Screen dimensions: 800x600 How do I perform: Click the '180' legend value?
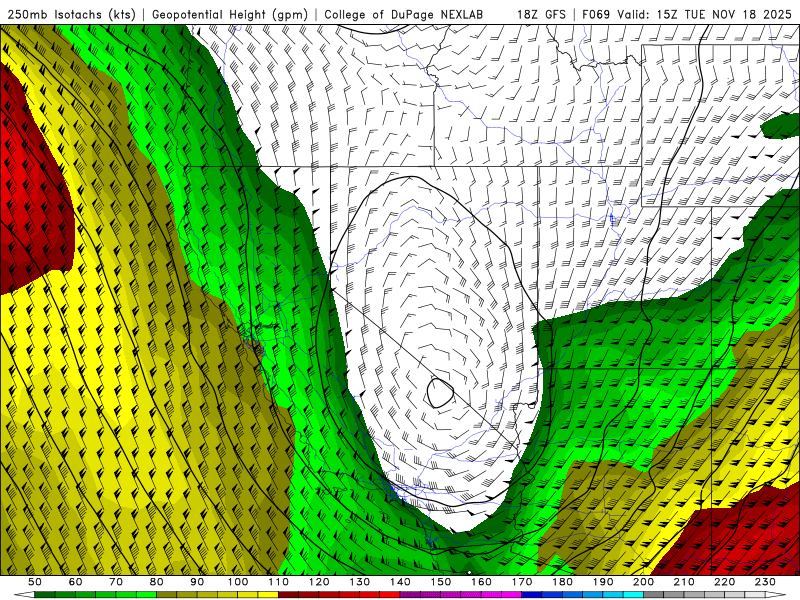[562, 582]
